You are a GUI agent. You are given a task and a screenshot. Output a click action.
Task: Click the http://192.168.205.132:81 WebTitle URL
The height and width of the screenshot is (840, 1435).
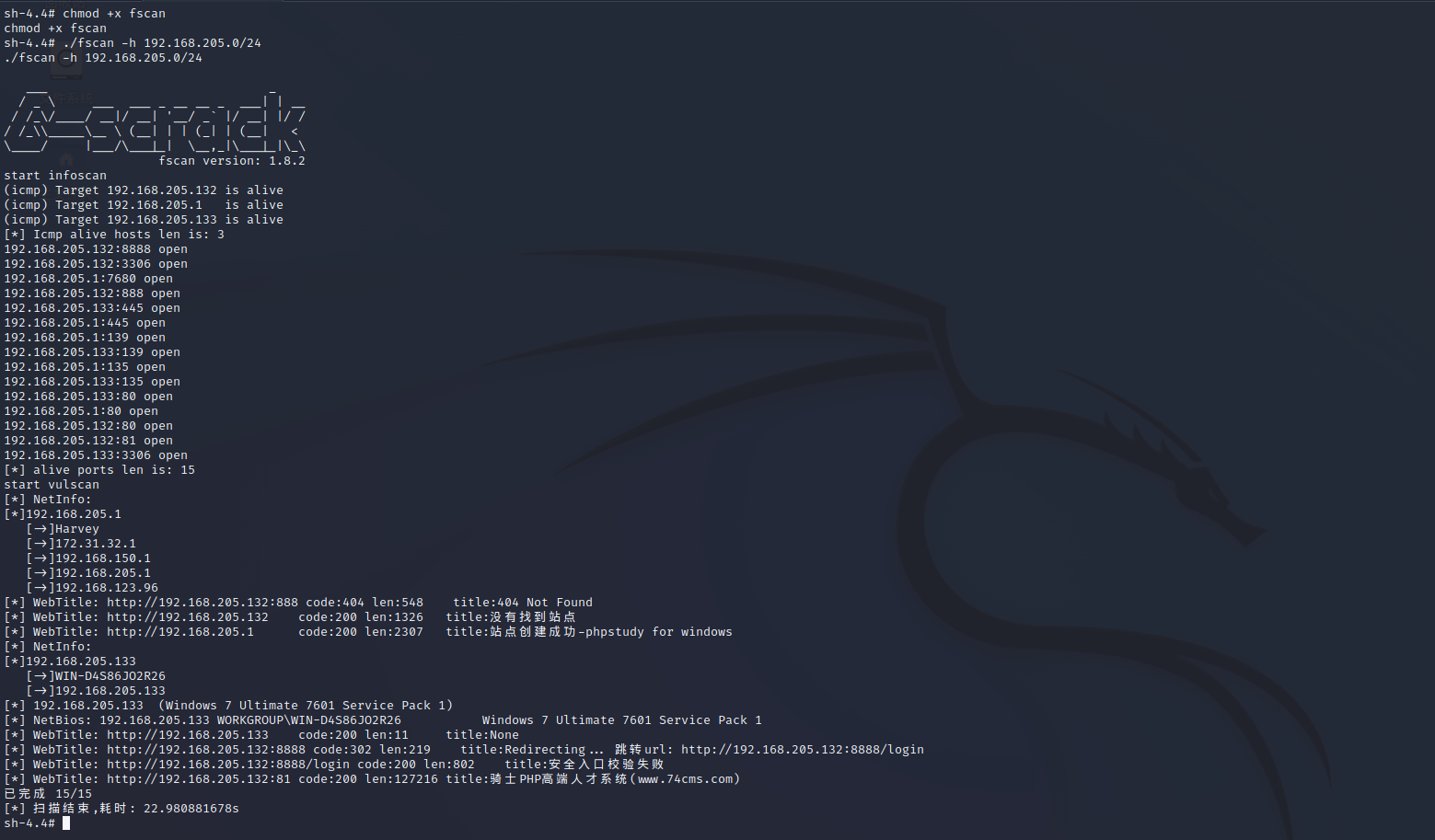pos(199,779)
